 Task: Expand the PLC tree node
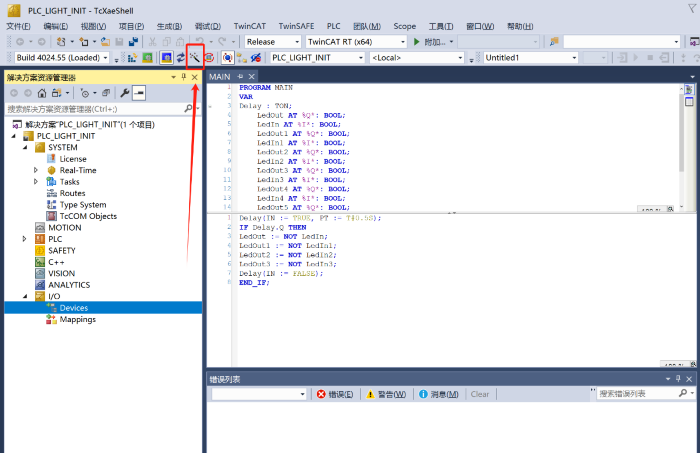(x=25, y=239)
